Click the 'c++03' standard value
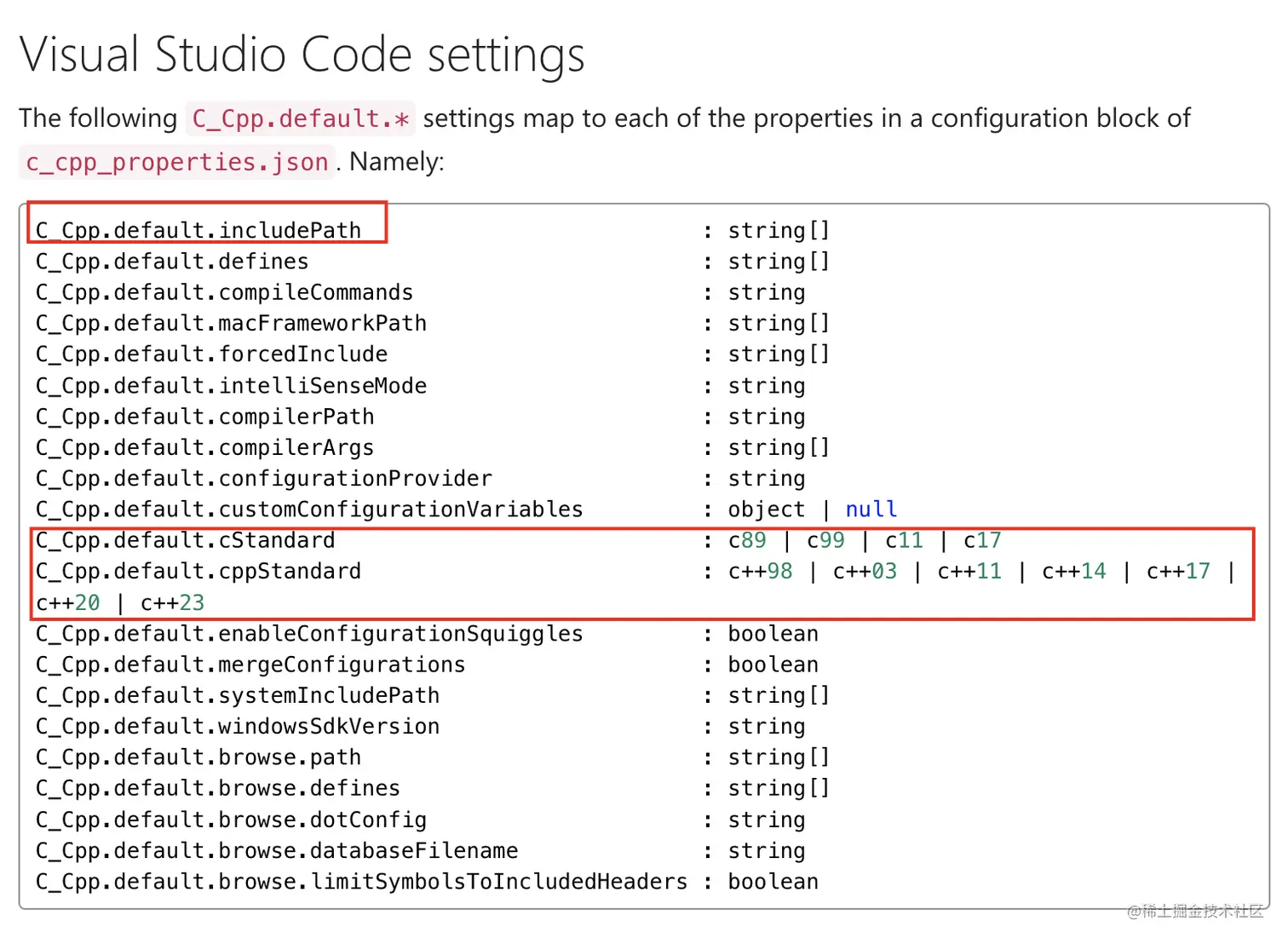The width and height of the screenshot is (1288, 944). pos(865,572)
